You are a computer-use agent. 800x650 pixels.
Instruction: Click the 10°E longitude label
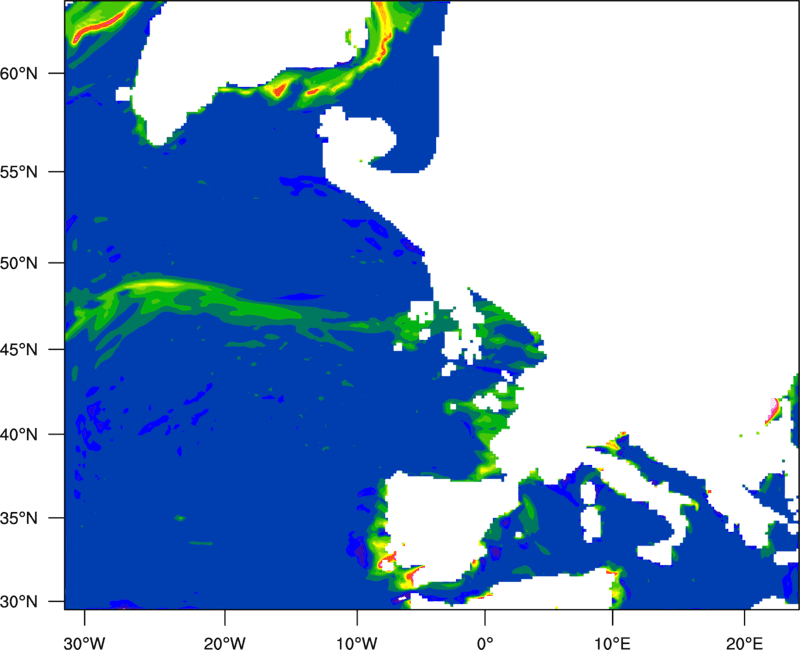[x=612, y=643]
